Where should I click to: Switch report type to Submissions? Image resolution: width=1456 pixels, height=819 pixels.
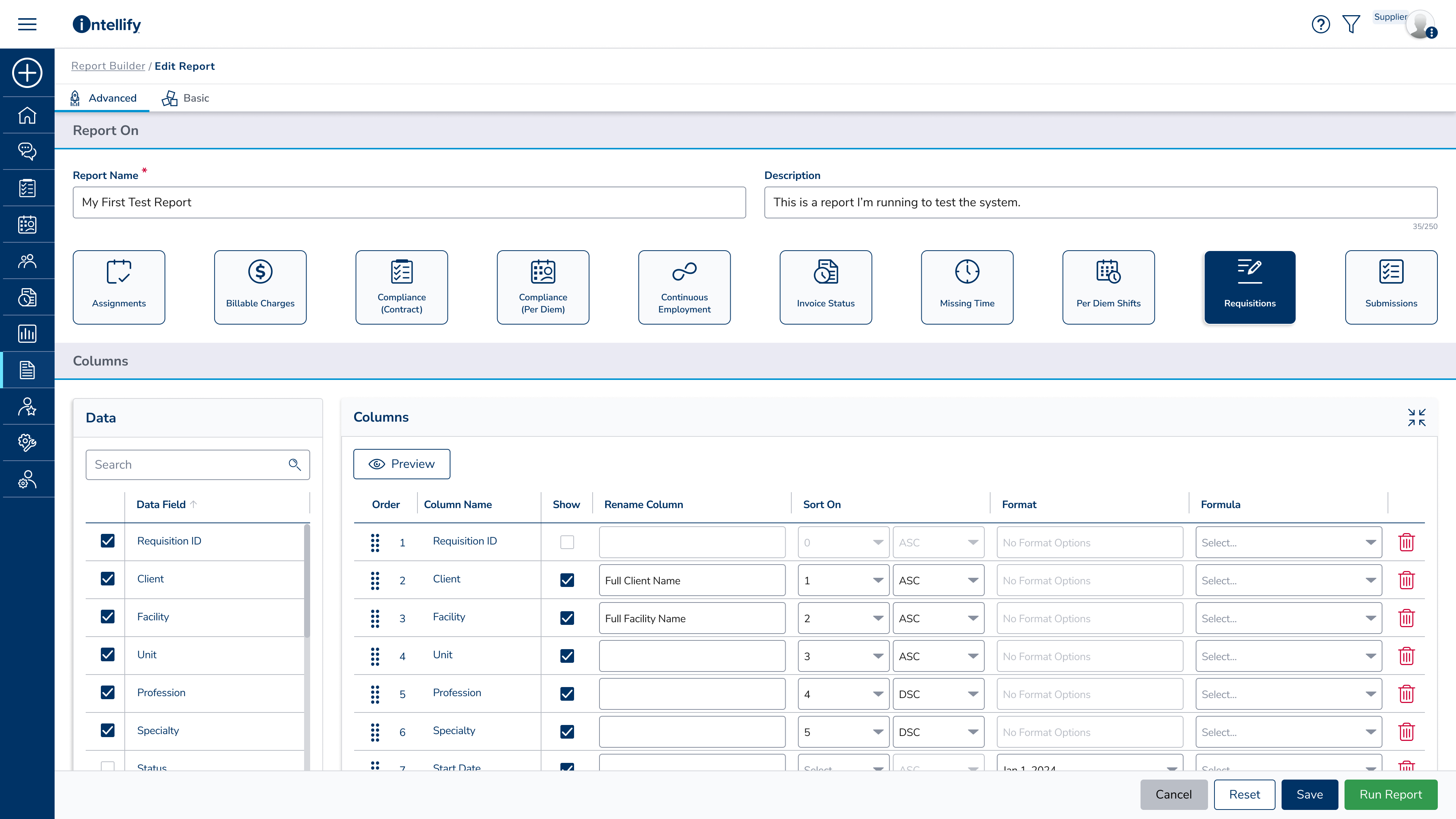[1391, 287]
